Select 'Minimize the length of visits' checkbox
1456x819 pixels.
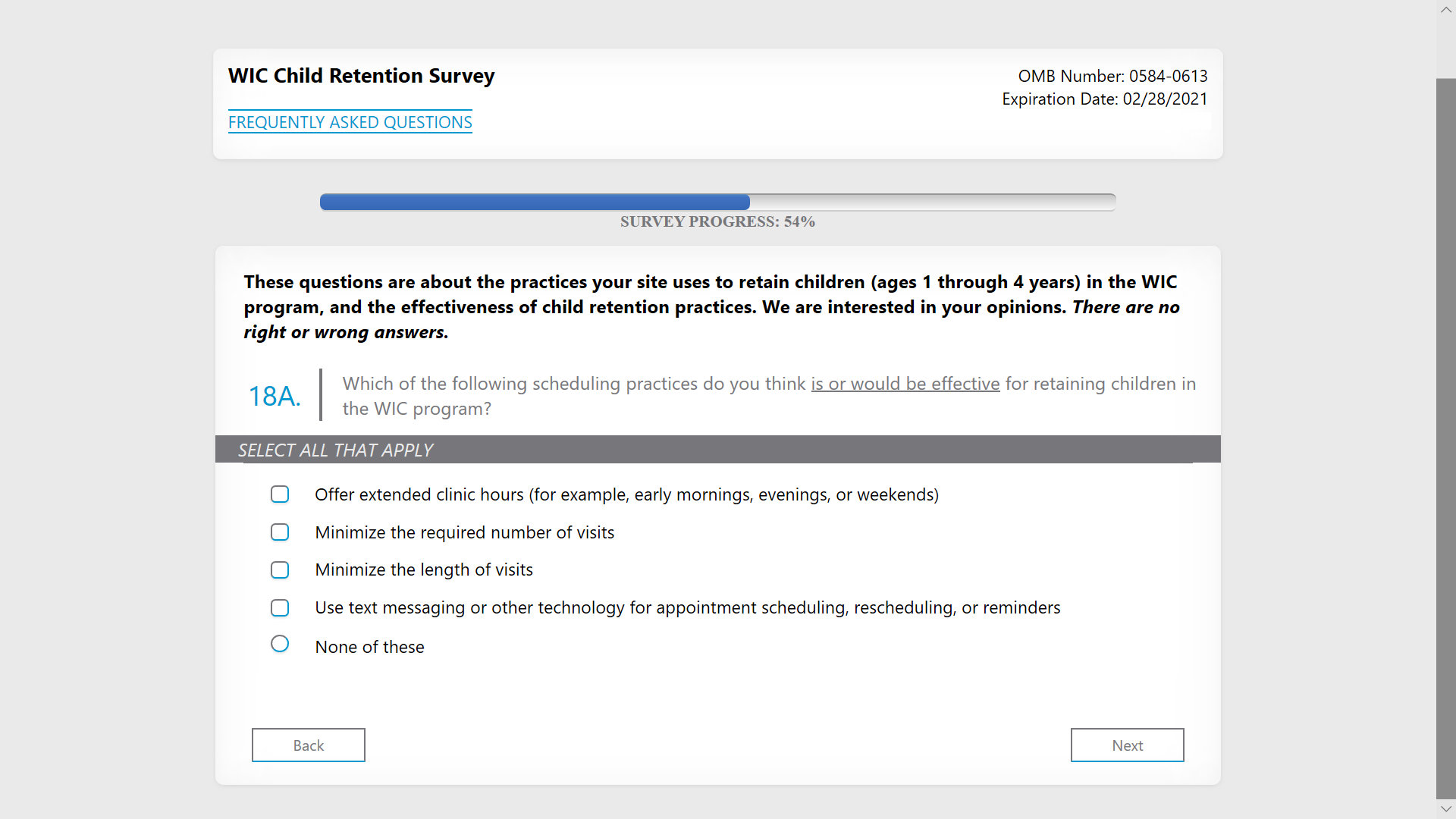pyautogui.click(x=280, y=570)
